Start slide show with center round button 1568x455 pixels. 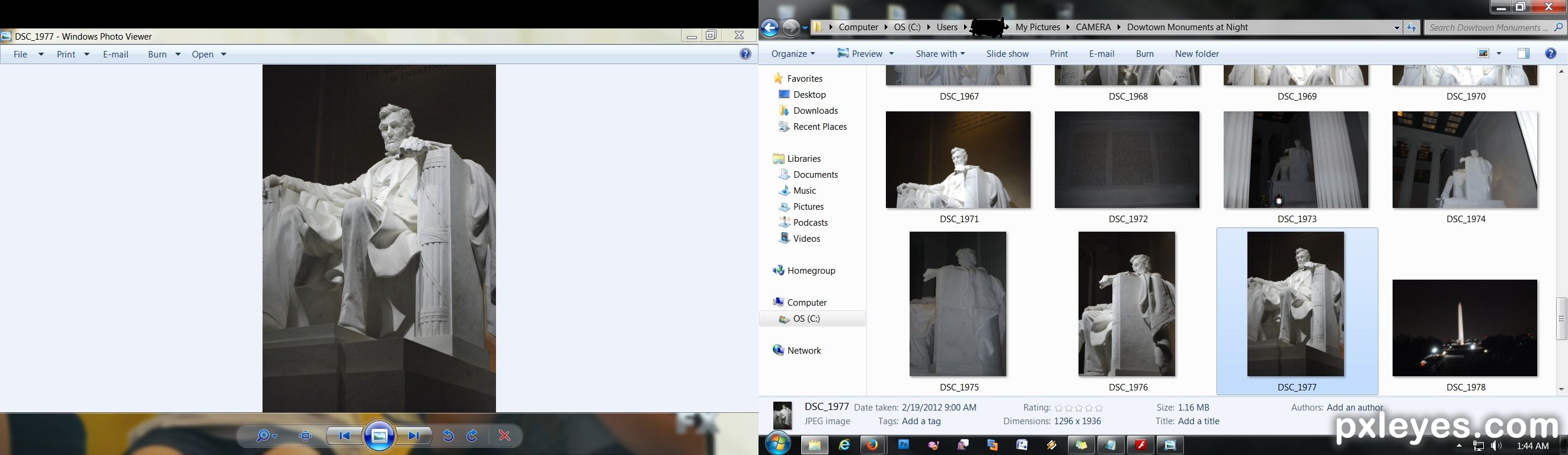tap(379, 435)
